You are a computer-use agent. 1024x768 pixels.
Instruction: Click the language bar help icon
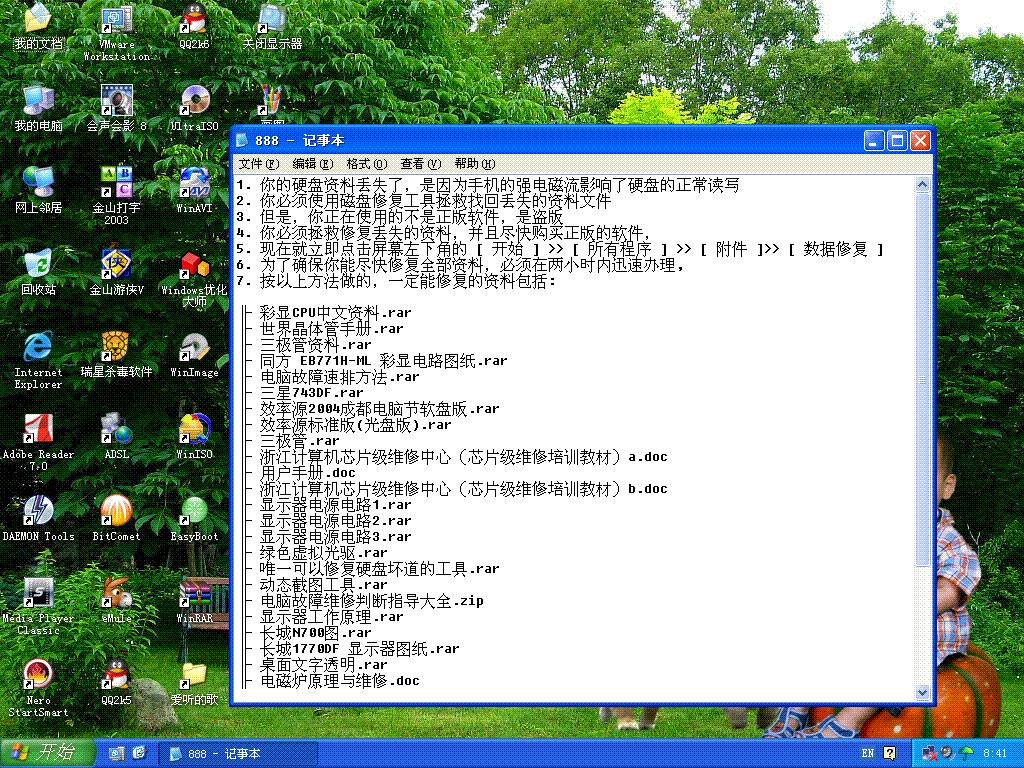pyautogui.click(x=889, y=754)
